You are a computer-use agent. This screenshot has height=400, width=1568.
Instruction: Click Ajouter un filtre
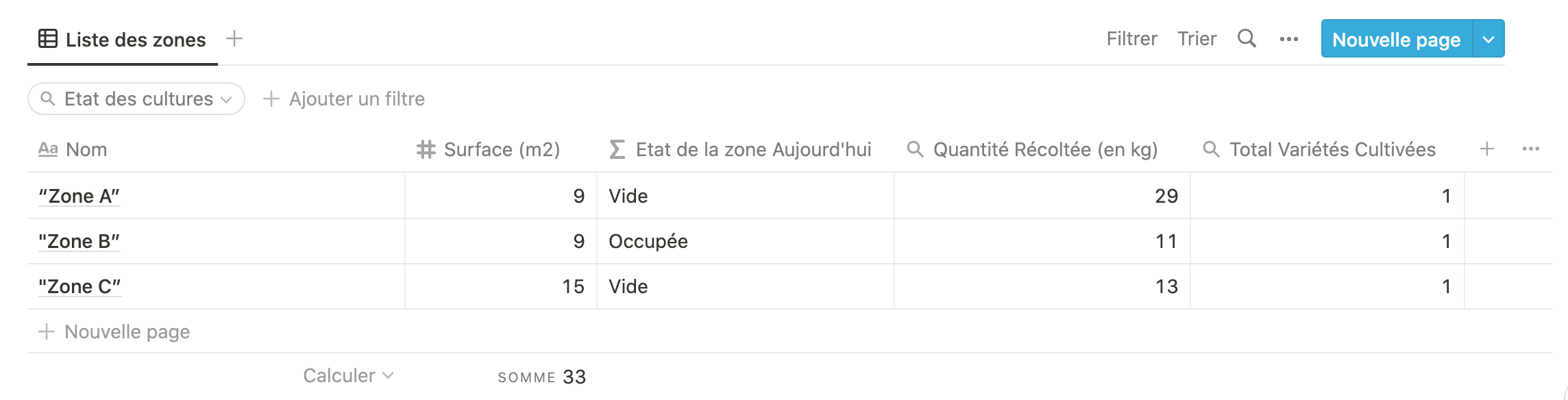coord(344,99)
